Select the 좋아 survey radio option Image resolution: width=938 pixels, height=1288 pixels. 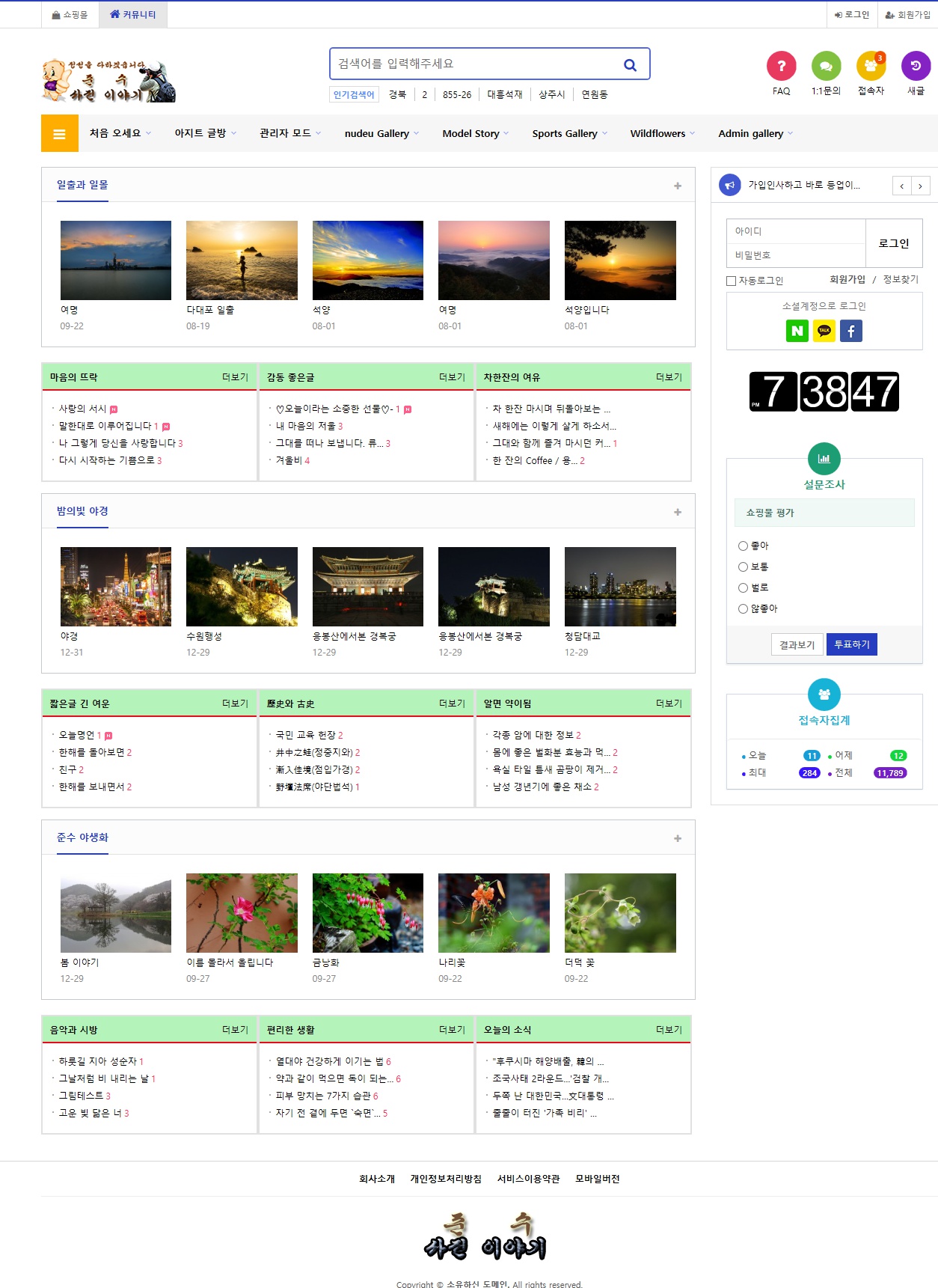[743, 546]
